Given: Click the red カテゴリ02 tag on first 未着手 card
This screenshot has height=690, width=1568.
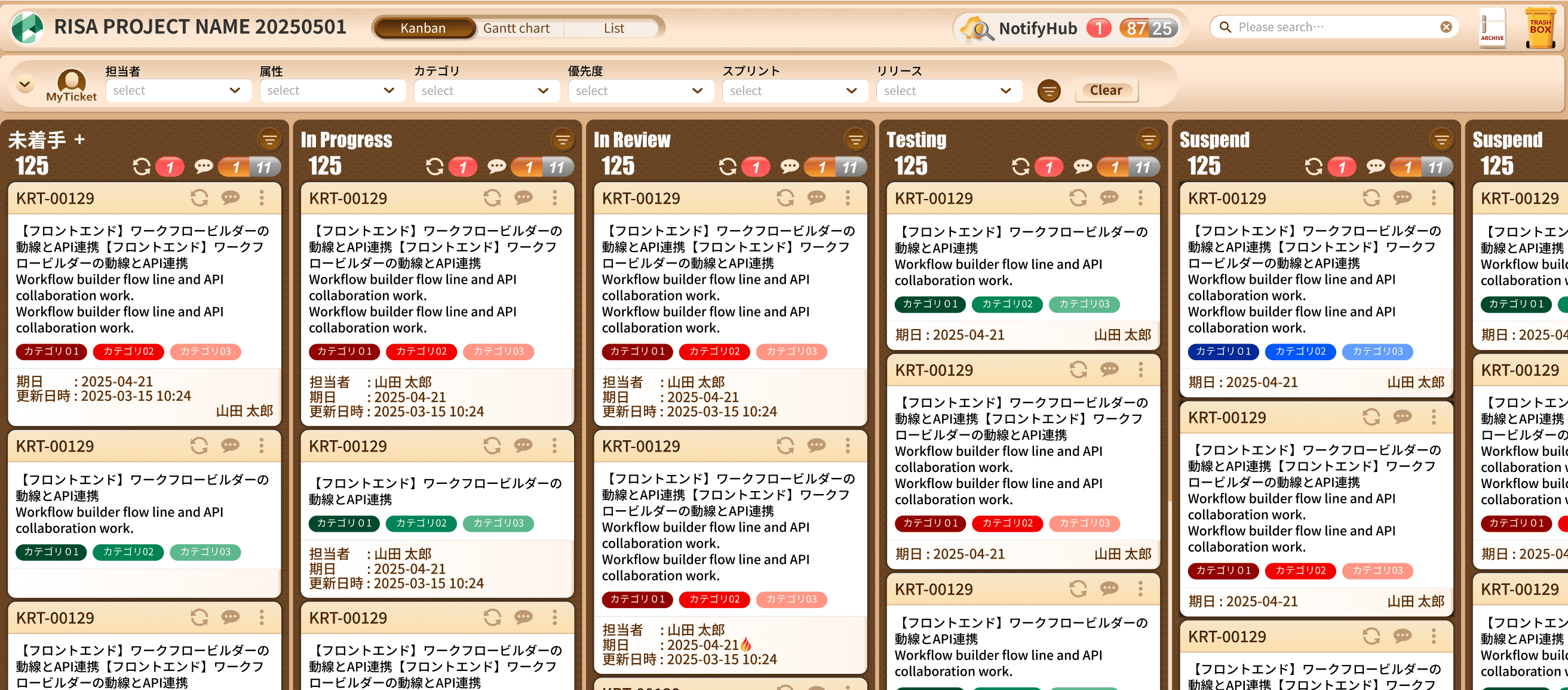Looking at the screenshot, I should 128,351.
